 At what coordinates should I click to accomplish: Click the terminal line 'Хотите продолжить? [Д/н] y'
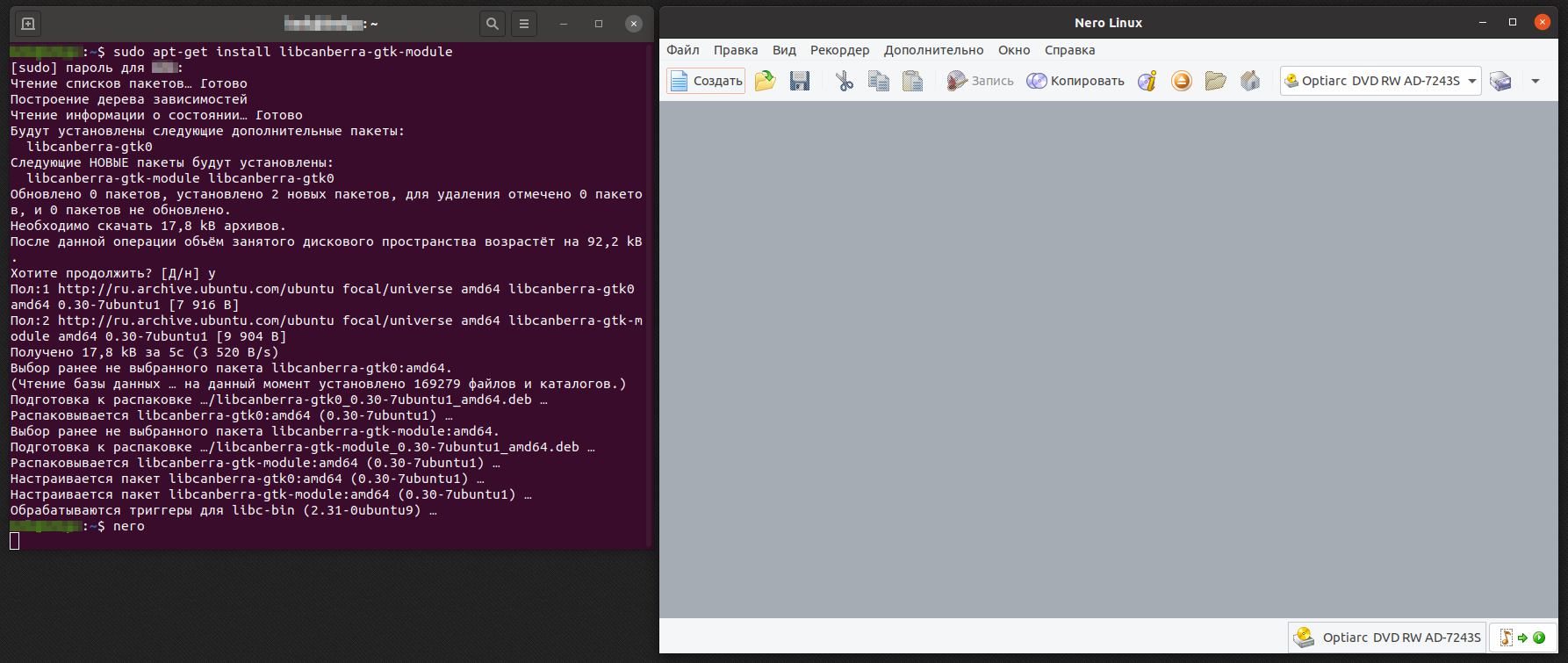(113, 273)
